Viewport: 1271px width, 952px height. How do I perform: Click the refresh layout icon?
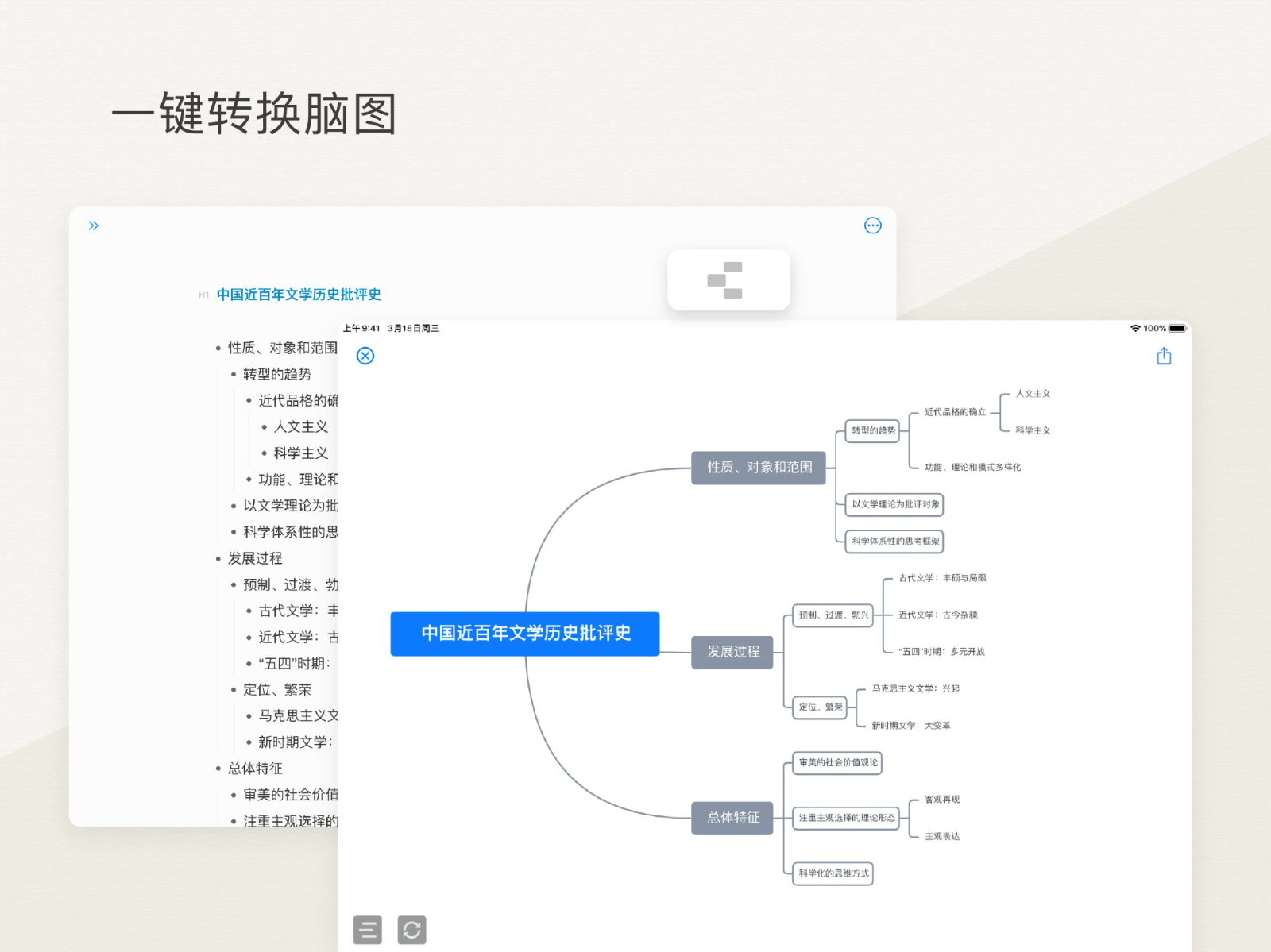pos(411,930)
